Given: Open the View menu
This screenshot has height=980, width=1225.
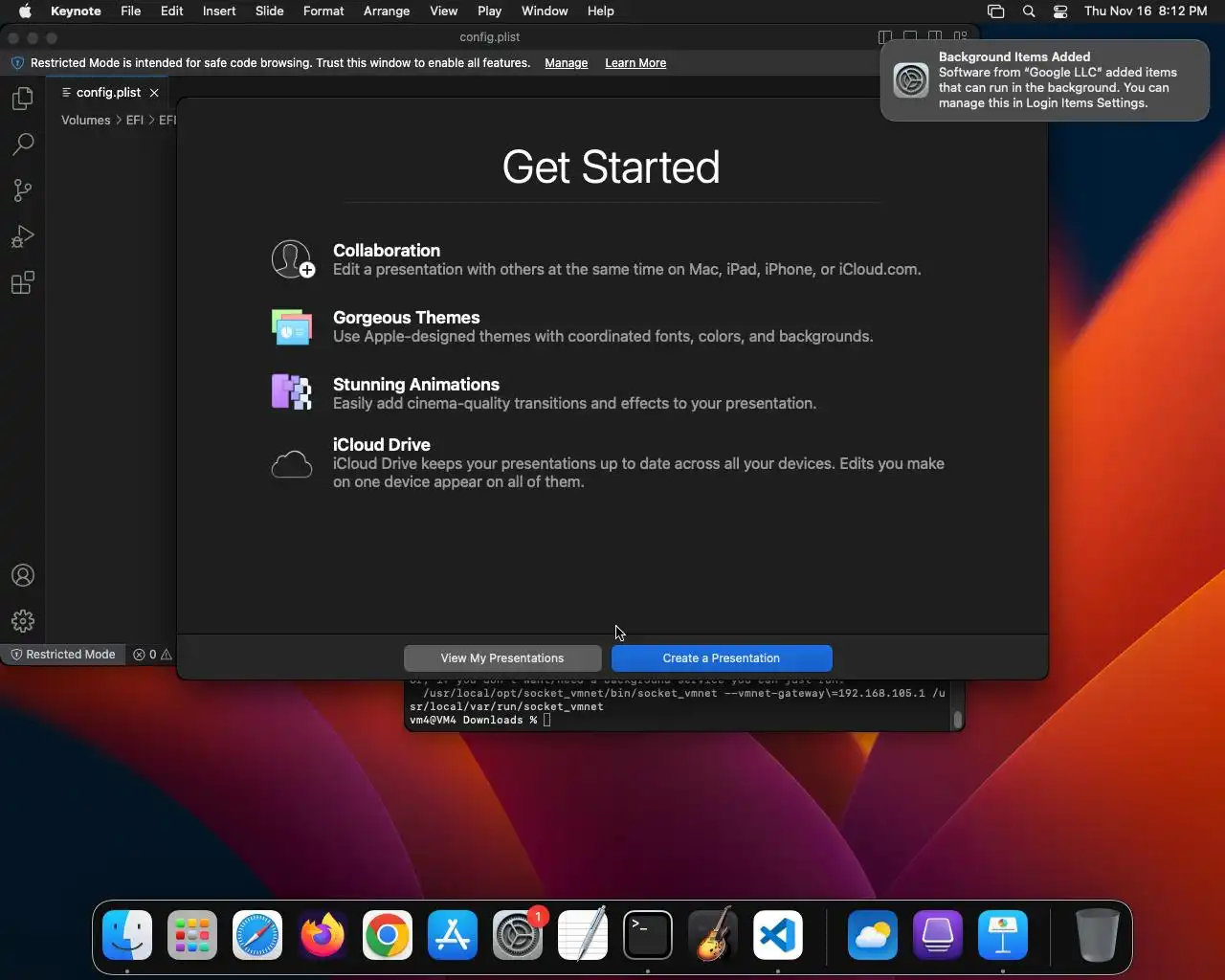Looking at the screenshot, I should pos(444,11).
